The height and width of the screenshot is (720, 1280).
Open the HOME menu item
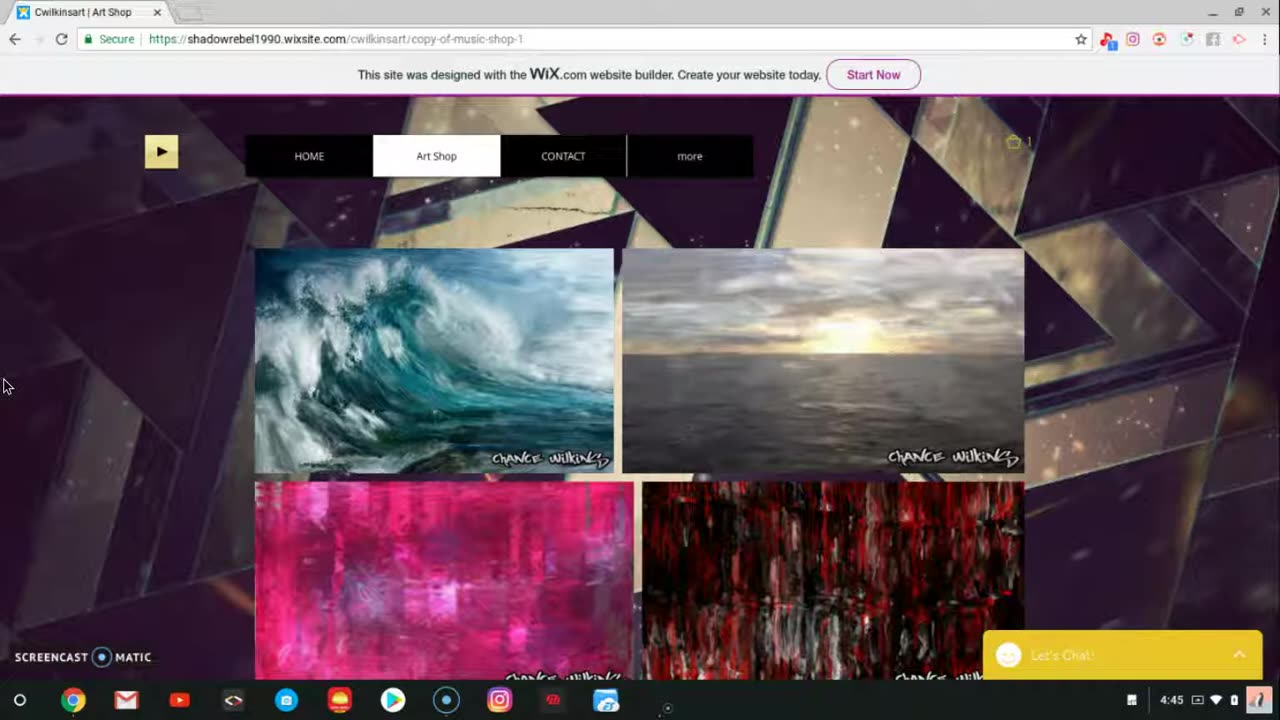coord(309,156)
